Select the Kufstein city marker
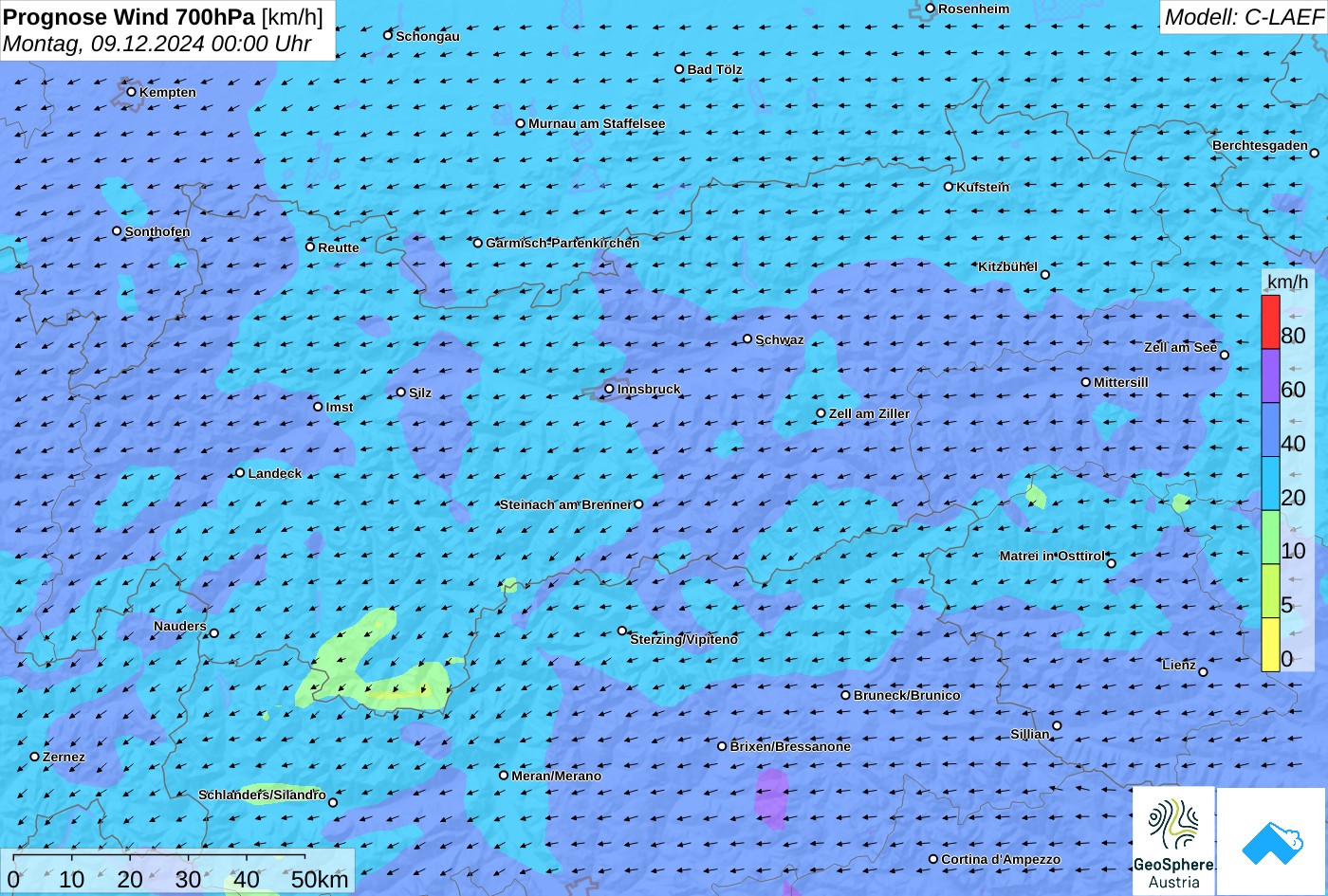The height and width of the screenshot is (896, 1328). 948,187
